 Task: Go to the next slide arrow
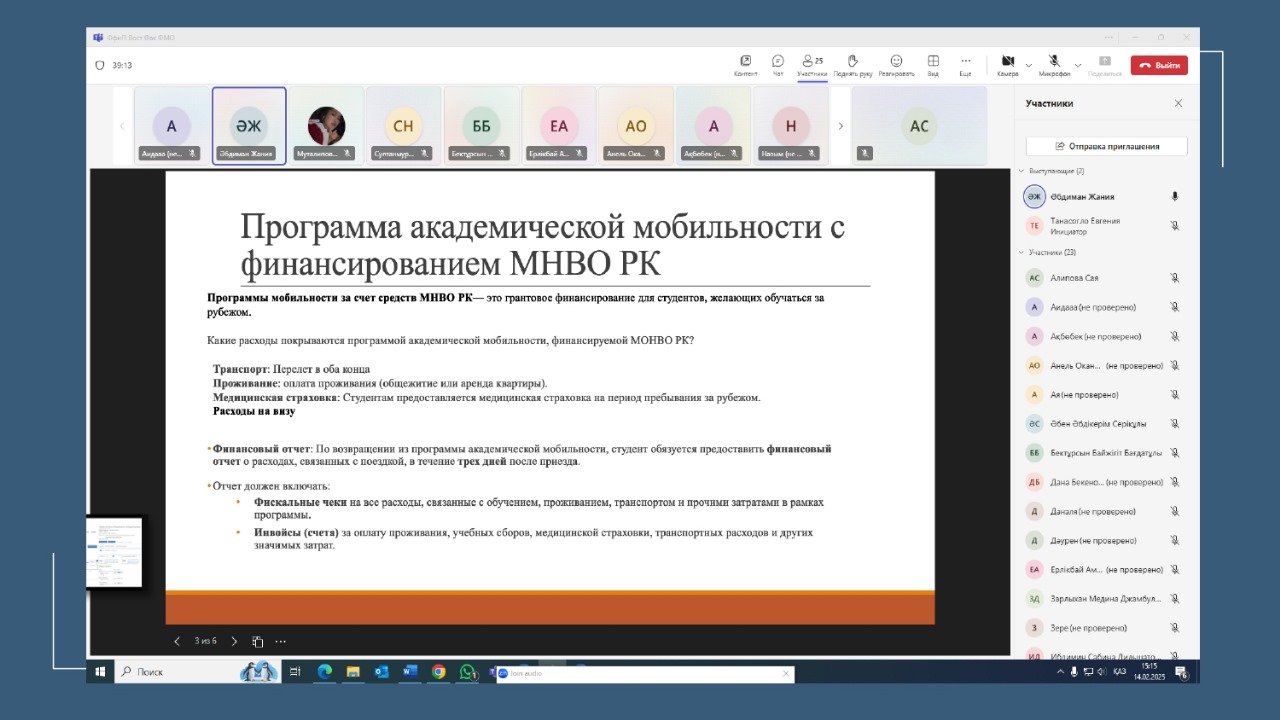click(234, 641)
